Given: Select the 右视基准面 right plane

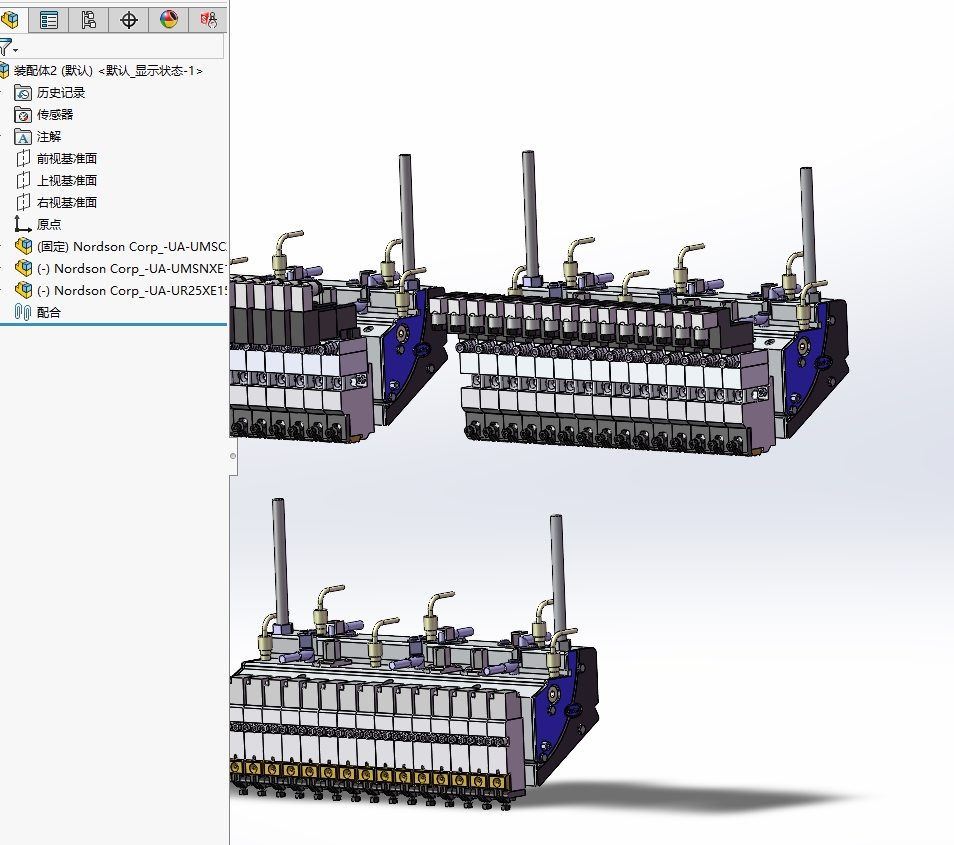Looking at the screenshot, I should pos(67,202).
